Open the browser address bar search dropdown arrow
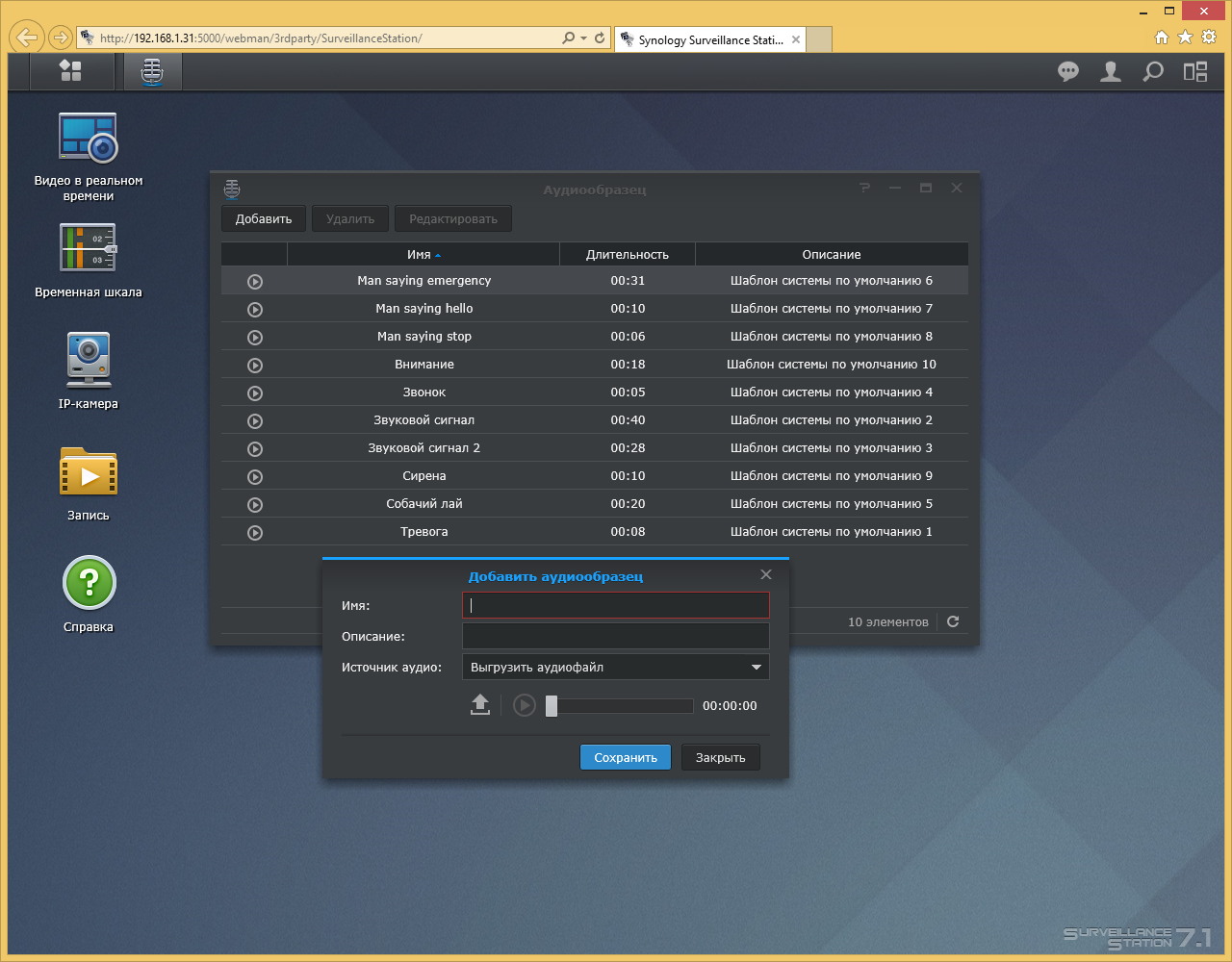This screenshot has width=1232, height=962. [x=583, y=38]
